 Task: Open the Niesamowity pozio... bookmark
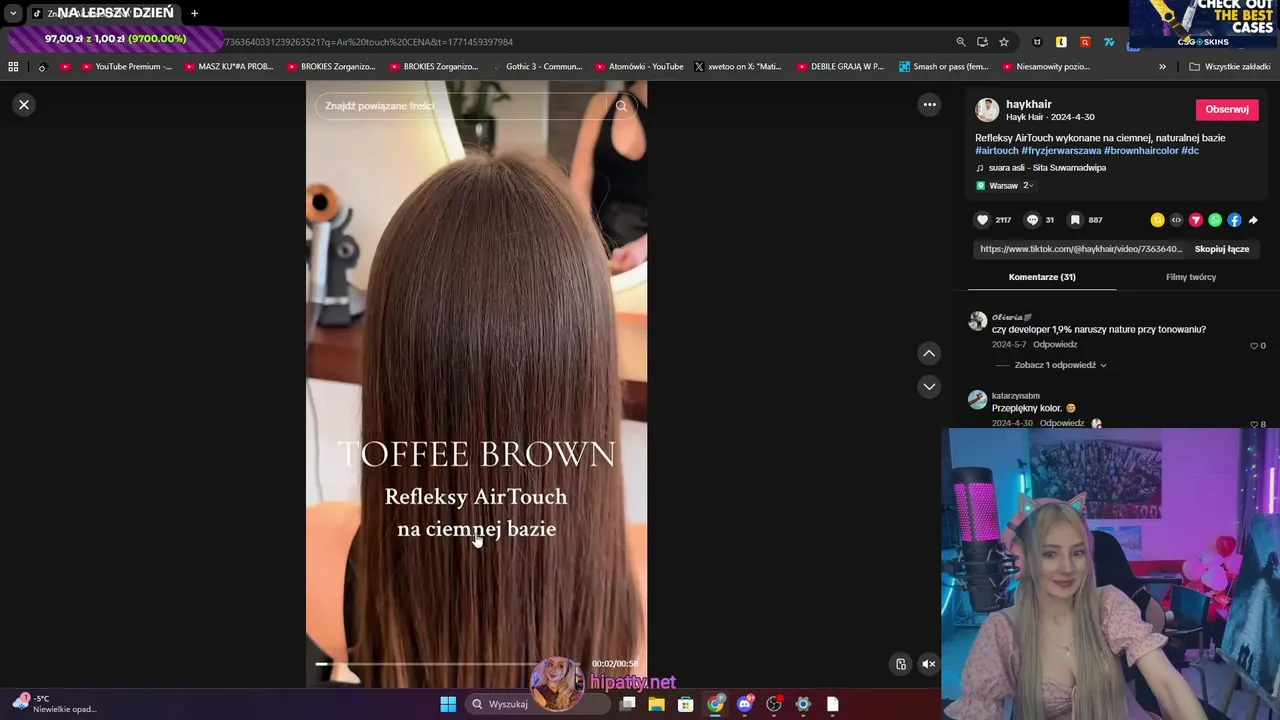pyautogui.click(x=1044, y=67)
